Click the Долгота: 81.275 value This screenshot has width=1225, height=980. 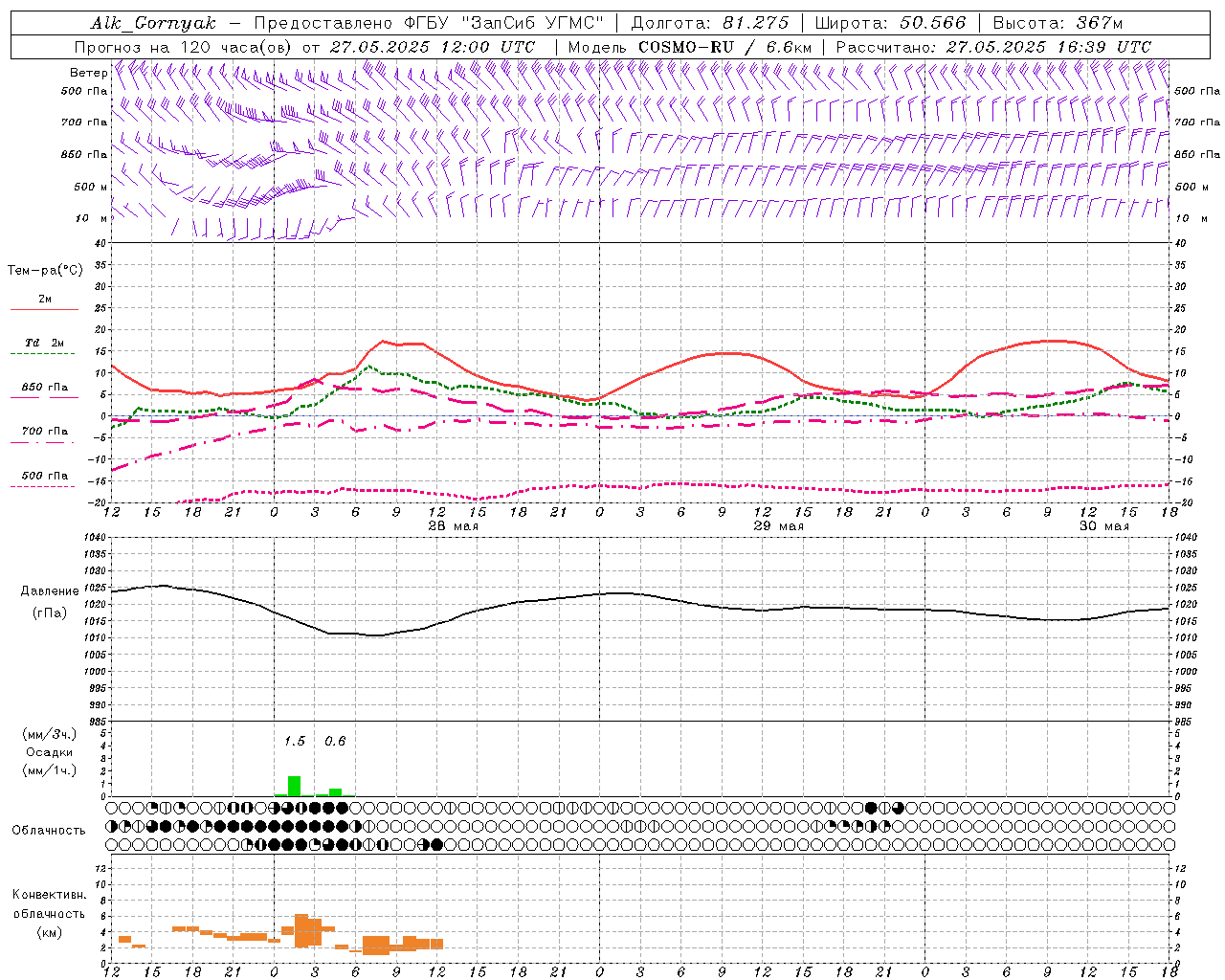tap(710, 23)
